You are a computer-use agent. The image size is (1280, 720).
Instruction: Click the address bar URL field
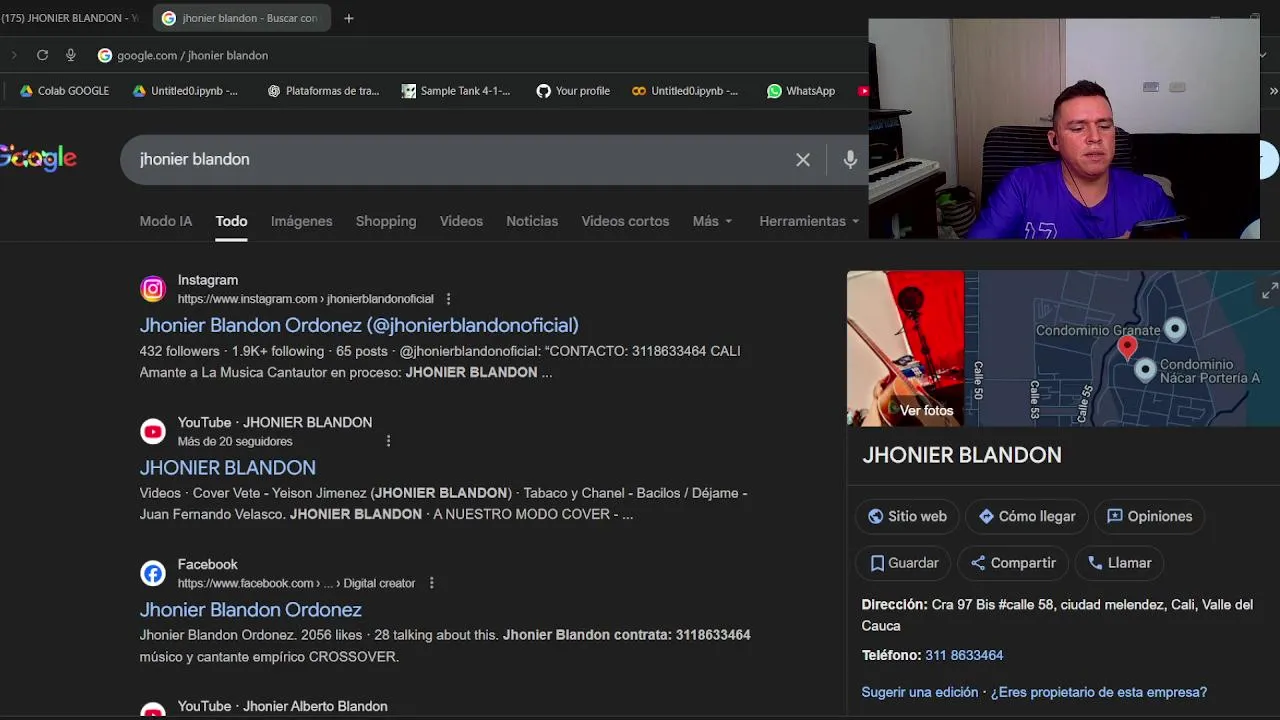pos(192,55)
